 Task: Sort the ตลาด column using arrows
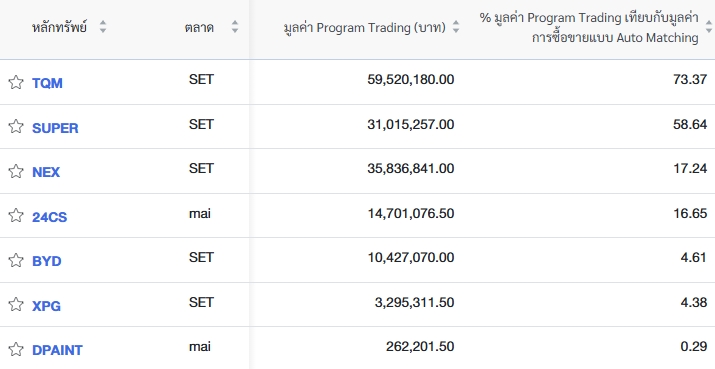[235, 26]
